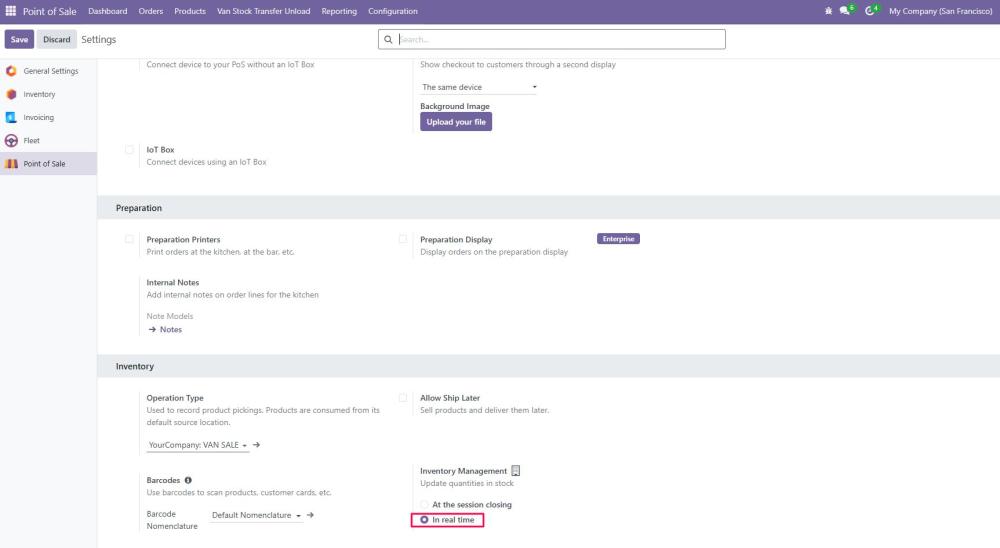Screen dimensions: 1000x548
Task: Click the Inventory Management building icon
Action: pyautogui.click(x=516, y=471)
